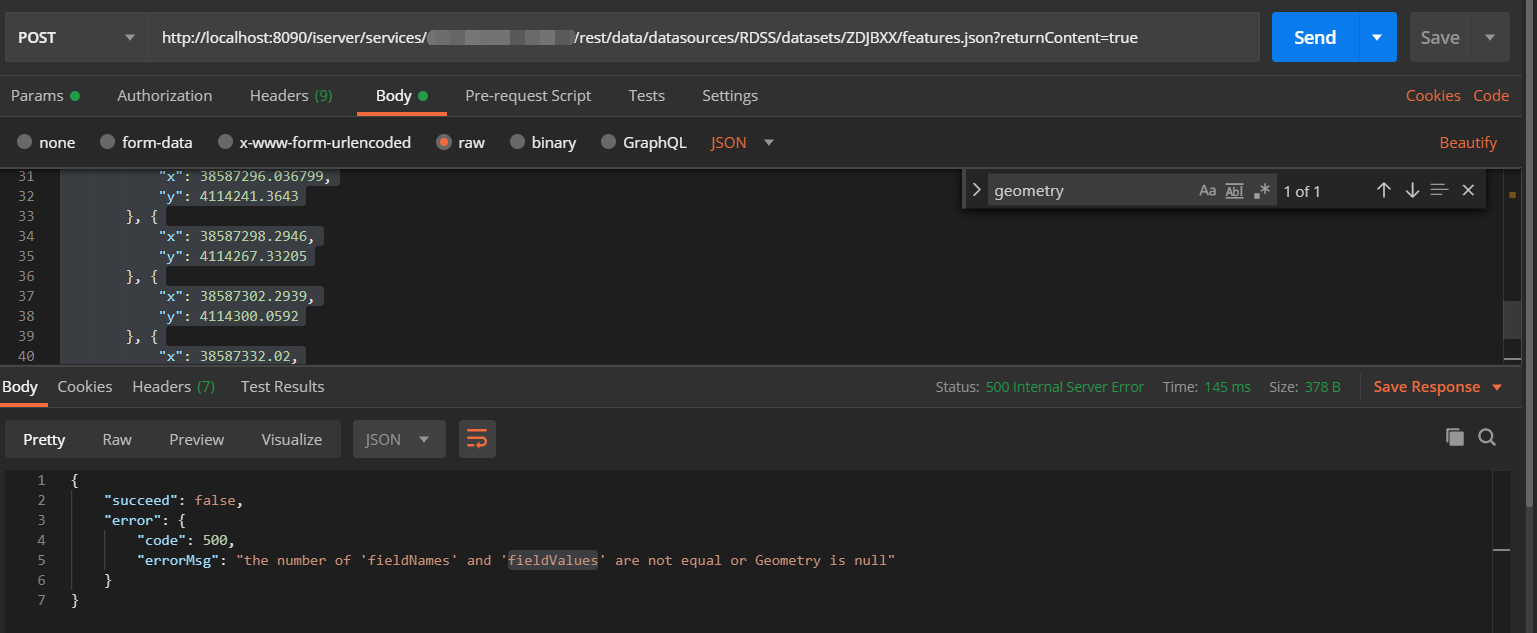This screenshot has width=1537, height=633.
Task: Open the response Cookies tab
Action: [x=85, y=387]
